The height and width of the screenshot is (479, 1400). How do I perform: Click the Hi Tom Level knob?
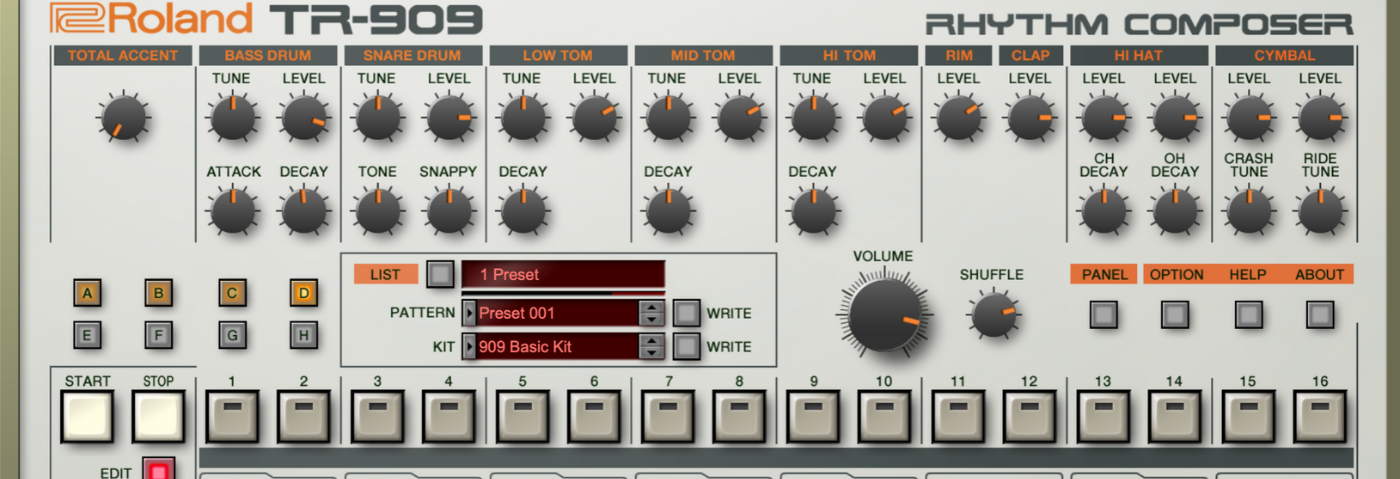[x=884, y=118]
